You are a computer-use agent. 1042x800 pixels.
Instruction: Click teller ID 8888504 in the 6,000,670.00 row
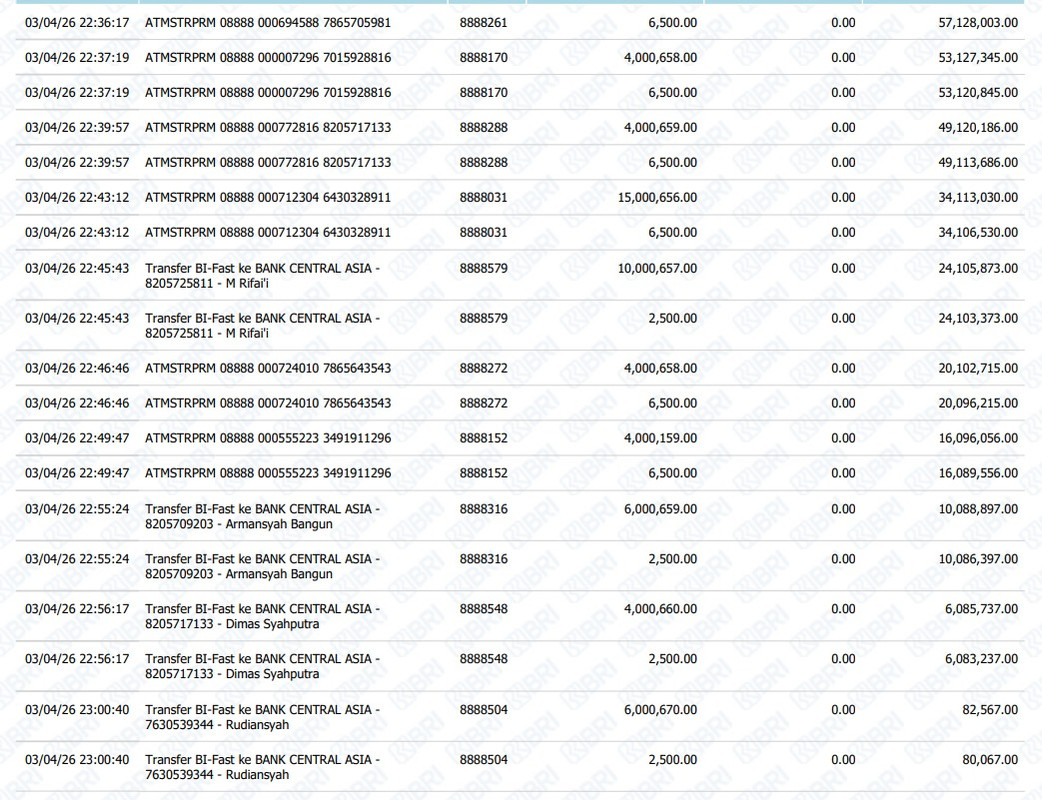tap(483, 710)
